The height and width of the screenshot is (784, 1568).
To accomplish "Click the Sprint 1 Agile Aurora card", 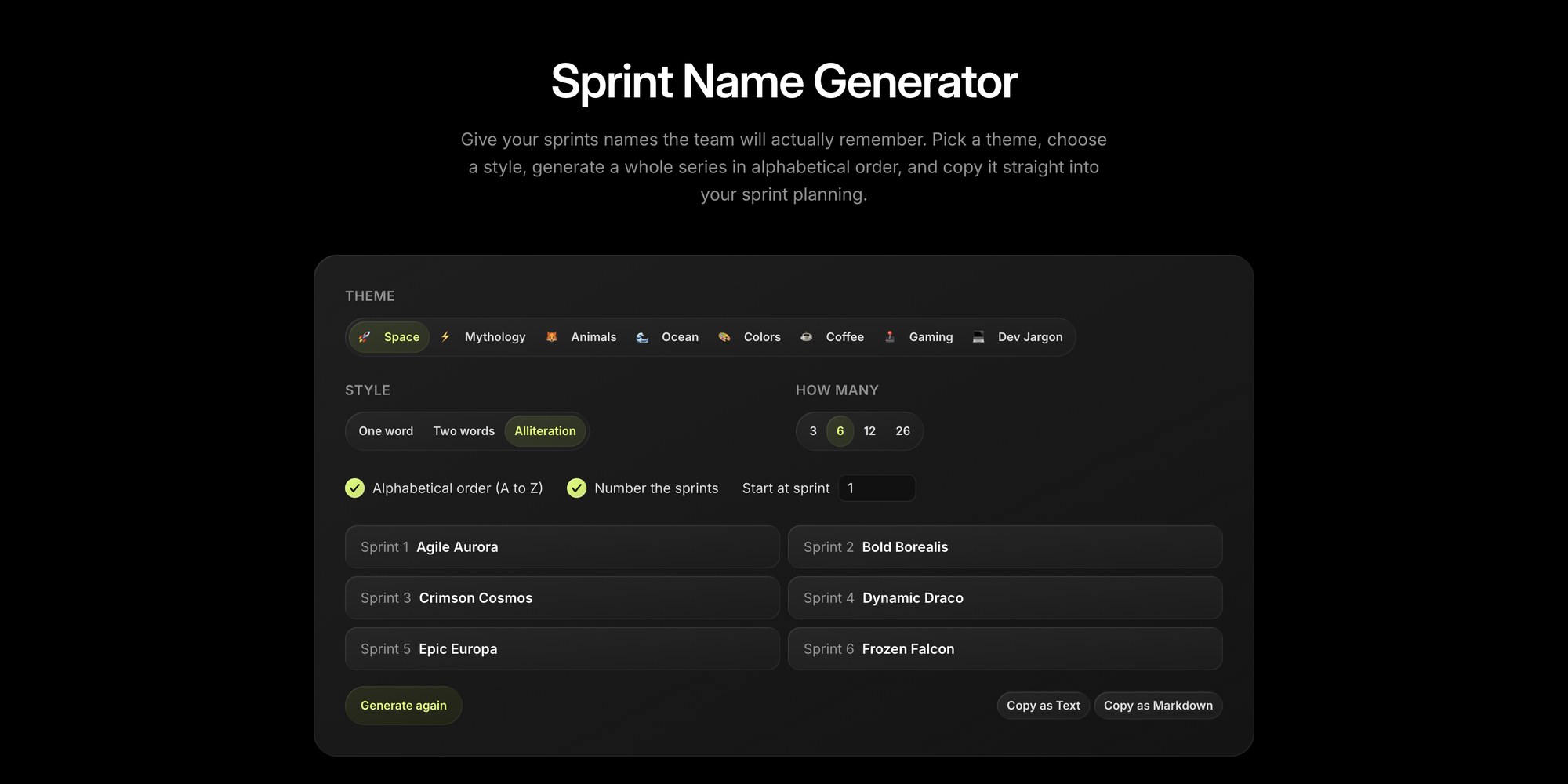I will 562,547.
